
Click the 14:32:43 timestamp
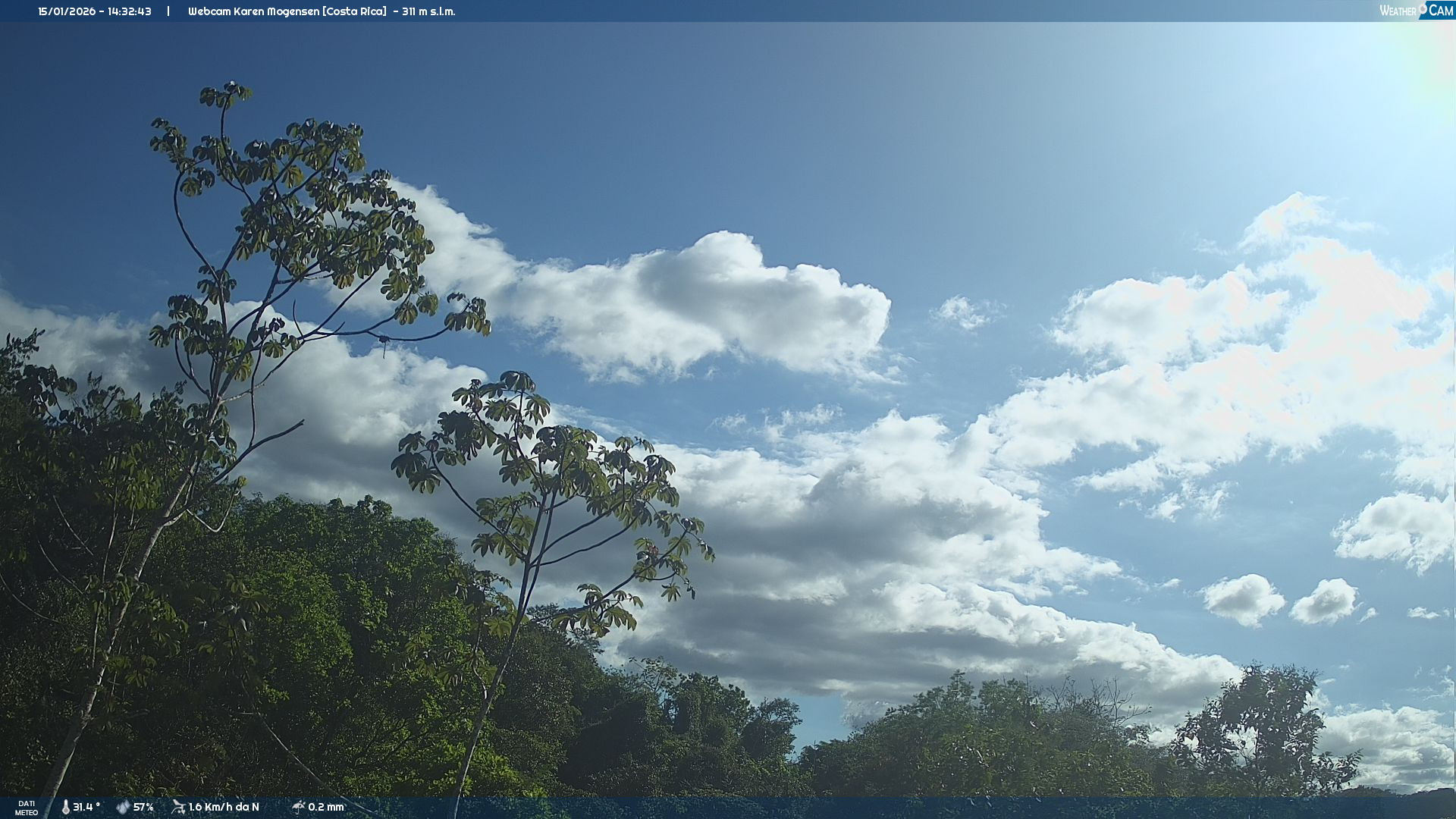pos(130,11)
